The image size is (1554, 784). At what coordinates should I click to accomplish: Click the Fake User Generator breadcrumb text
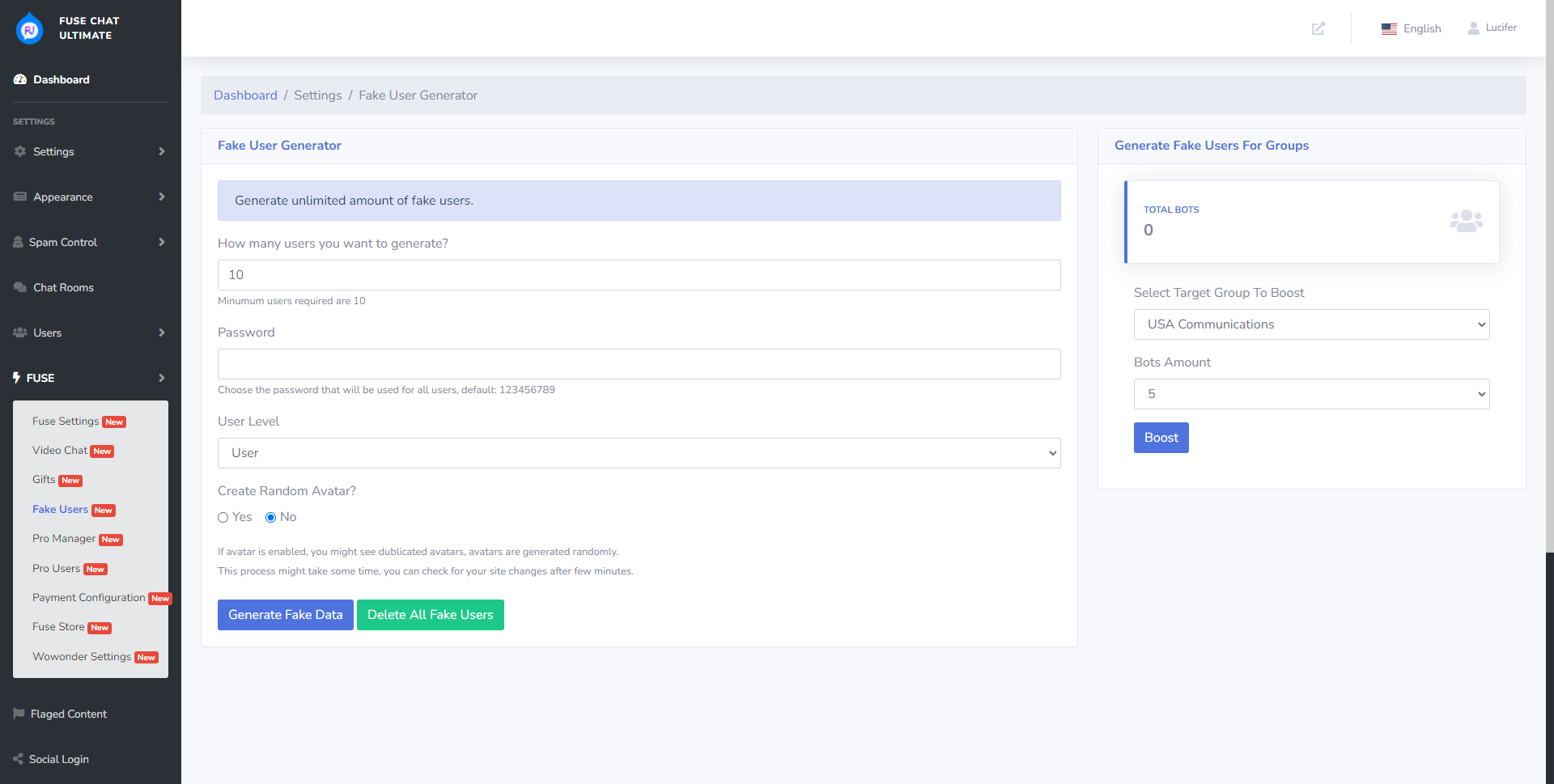point(418,95)
